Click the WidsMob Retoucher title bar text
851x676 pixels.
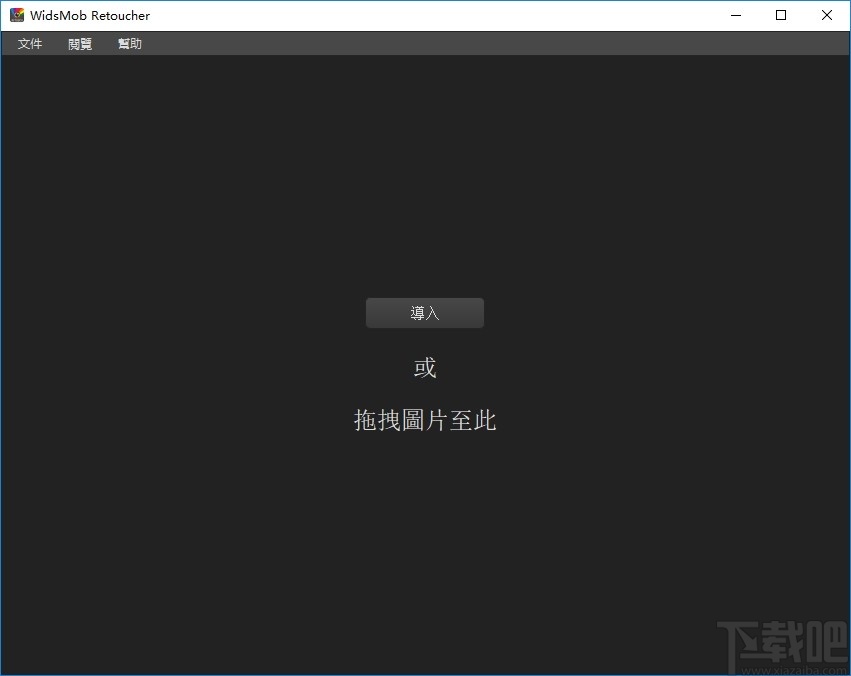point(88,15)
